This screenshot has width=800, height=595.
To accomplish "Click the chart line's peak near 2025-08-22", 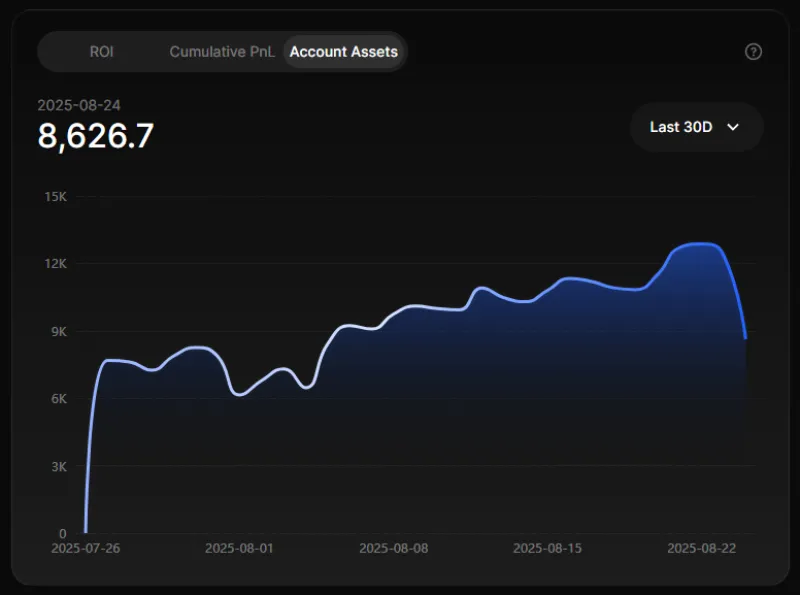I will (702, 244).
